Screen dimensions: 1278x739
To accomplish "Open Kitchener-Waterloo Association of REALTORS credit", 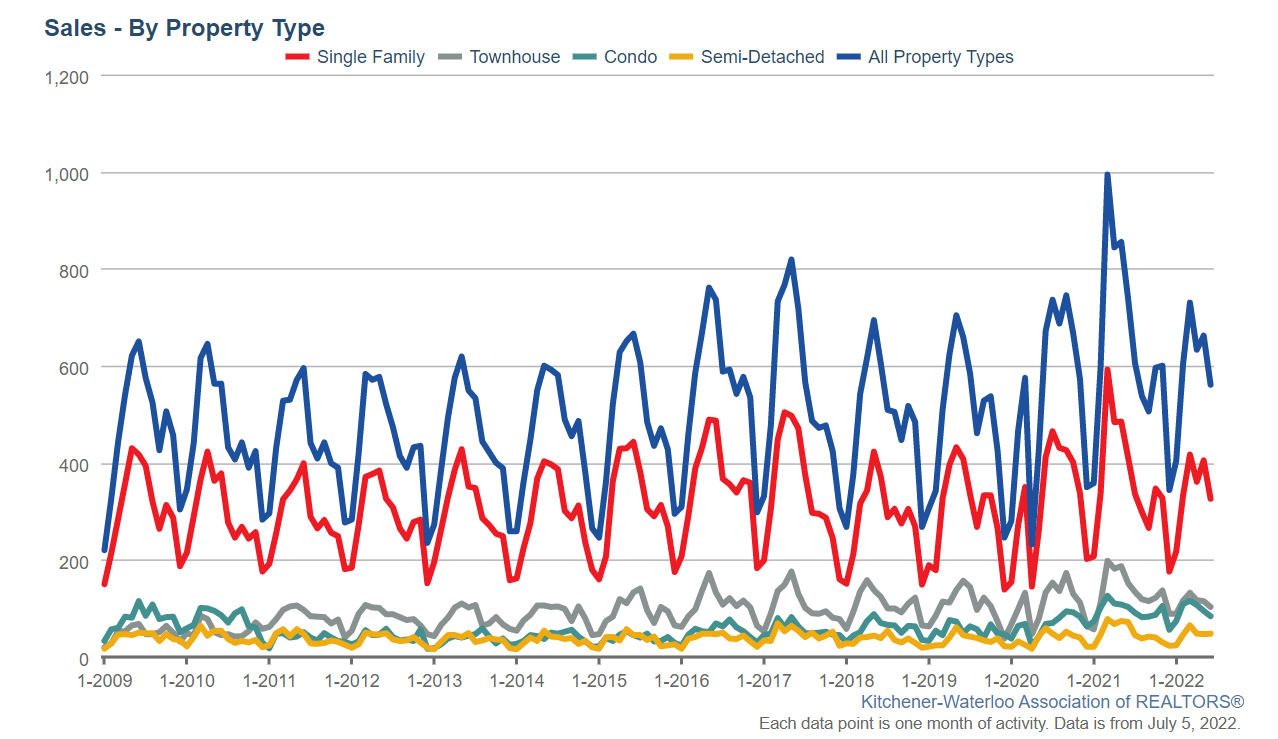I will [1052, 702].
